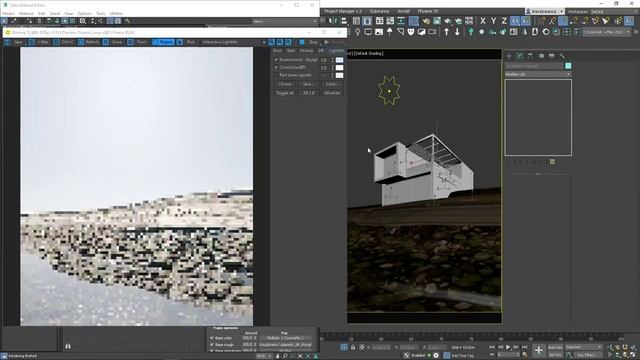The width and height of the screenshot is (640, 360).
Task: Open the Phoenix FD menu
Action: tap(428, 11)
